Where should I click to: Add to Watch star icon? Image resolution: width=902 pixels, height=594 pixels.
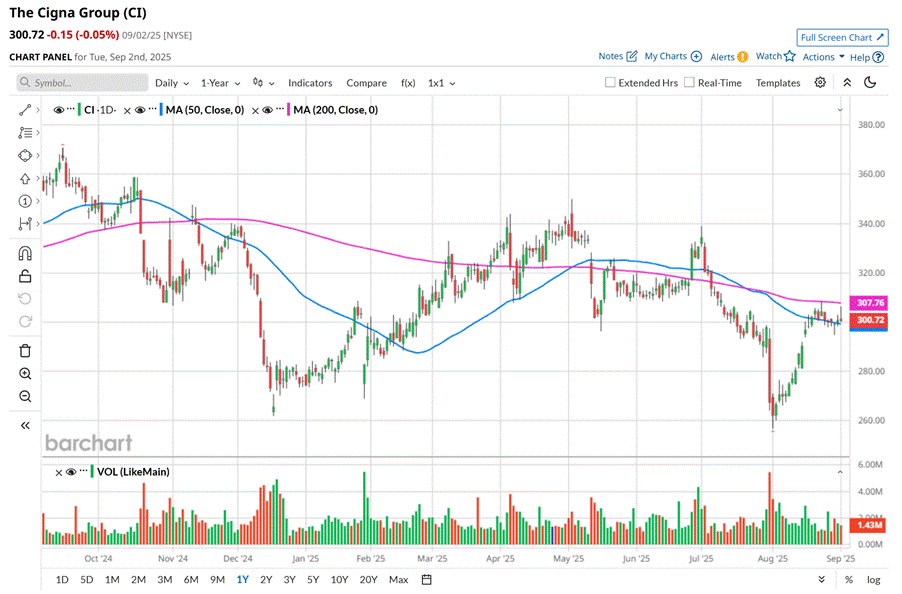pos(789,56)
